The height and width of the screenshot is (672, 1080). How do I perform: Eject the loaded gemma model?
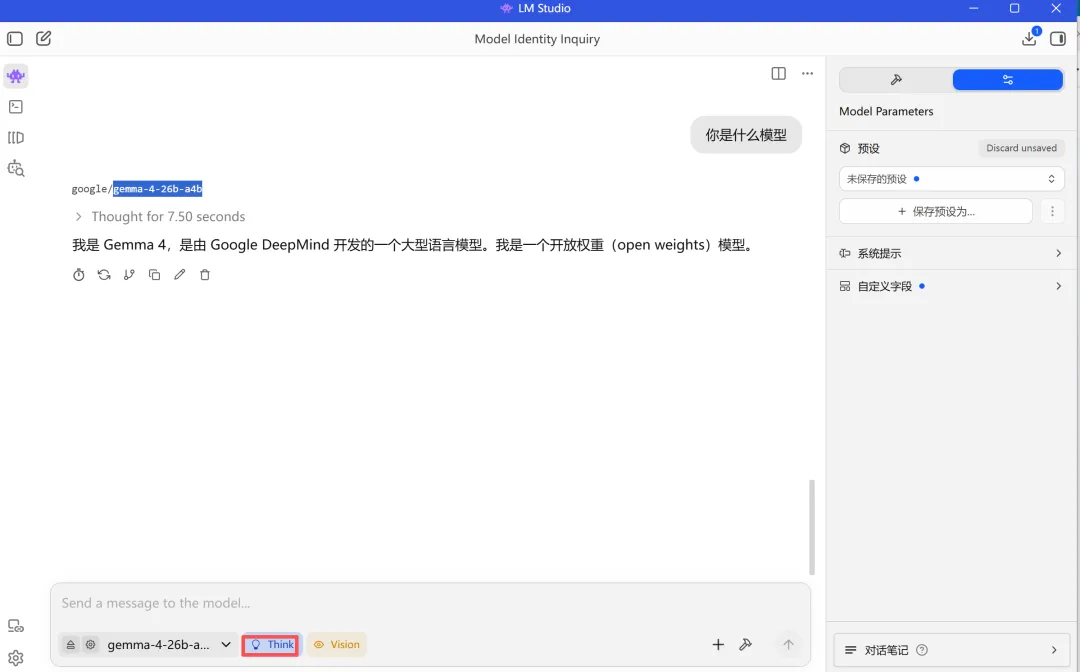pyautogui.click(x=70, y=644)
